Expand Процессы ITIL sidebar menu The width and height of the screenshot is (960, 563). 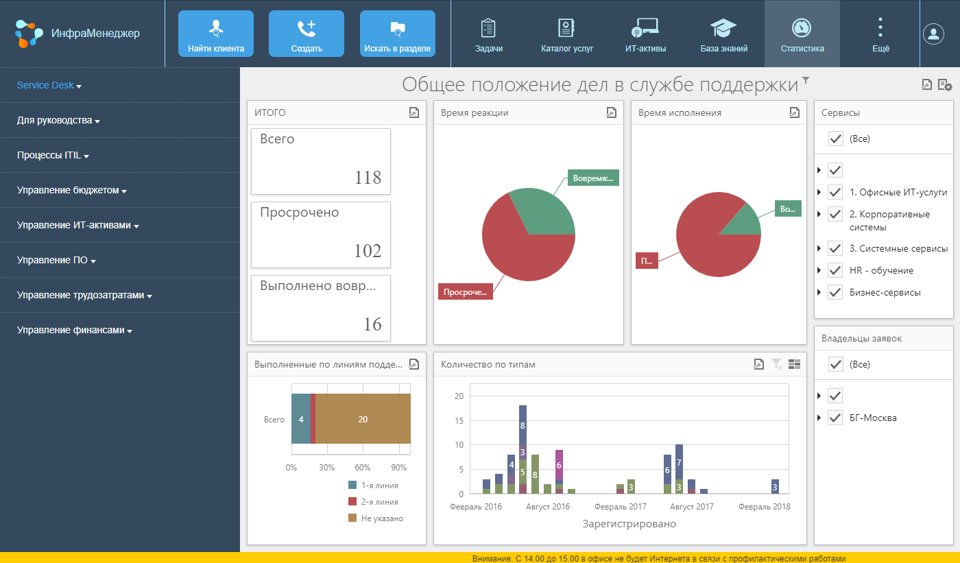point(53,155)
